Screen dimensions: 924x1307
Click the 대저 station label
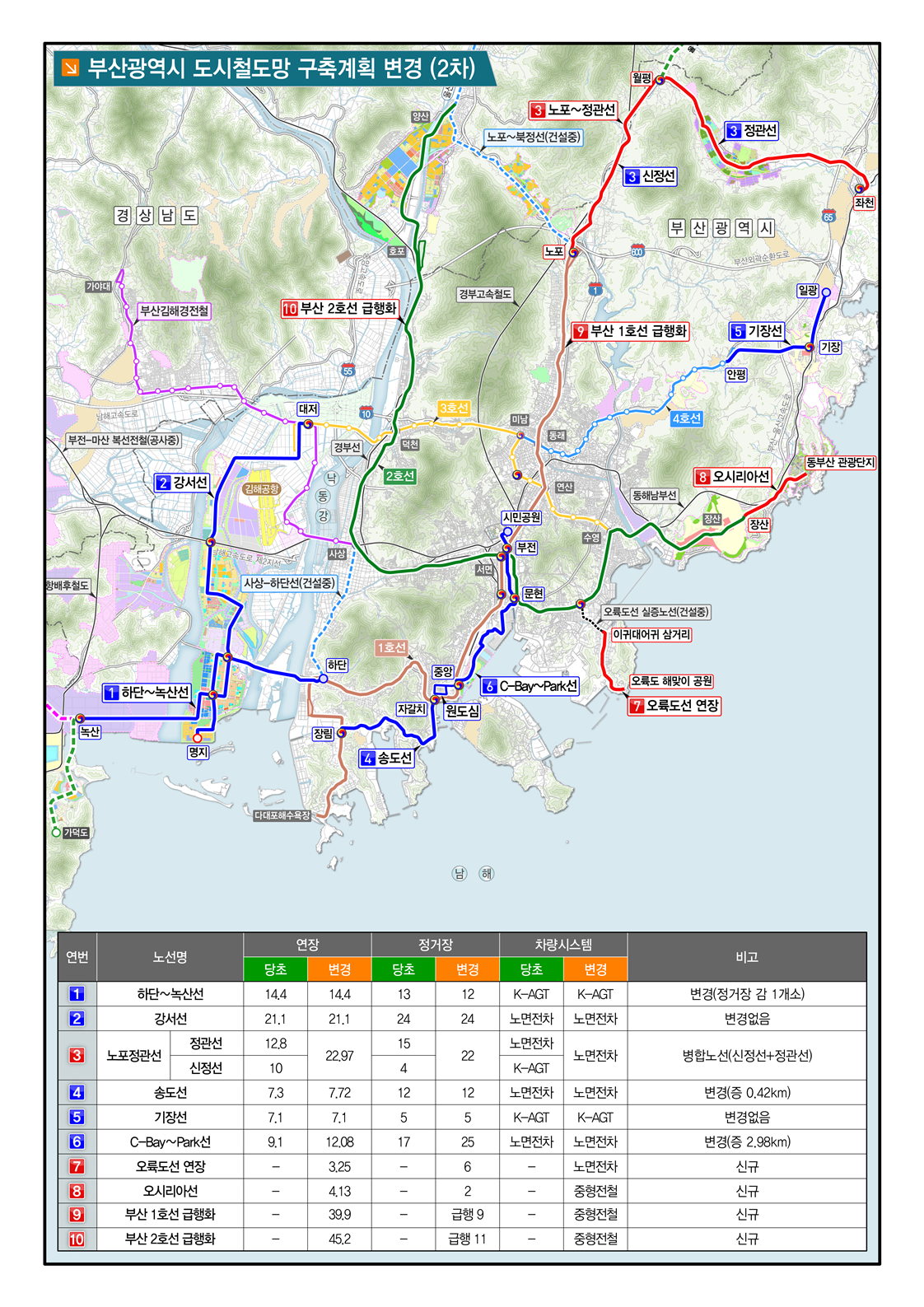click(x=308, y=409)
